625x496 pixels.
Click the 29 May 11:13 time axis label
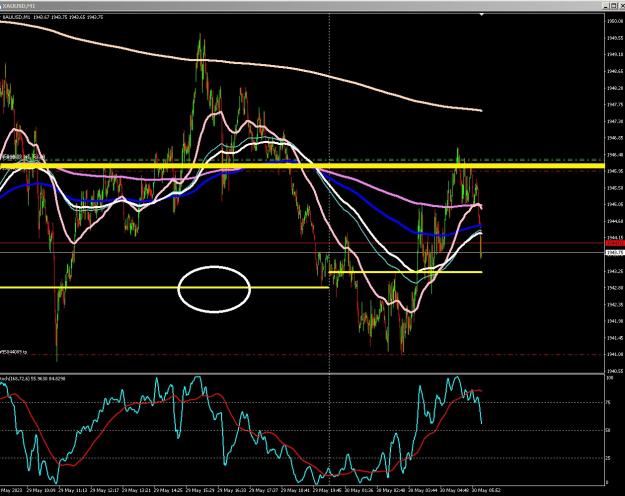point(72,490)
